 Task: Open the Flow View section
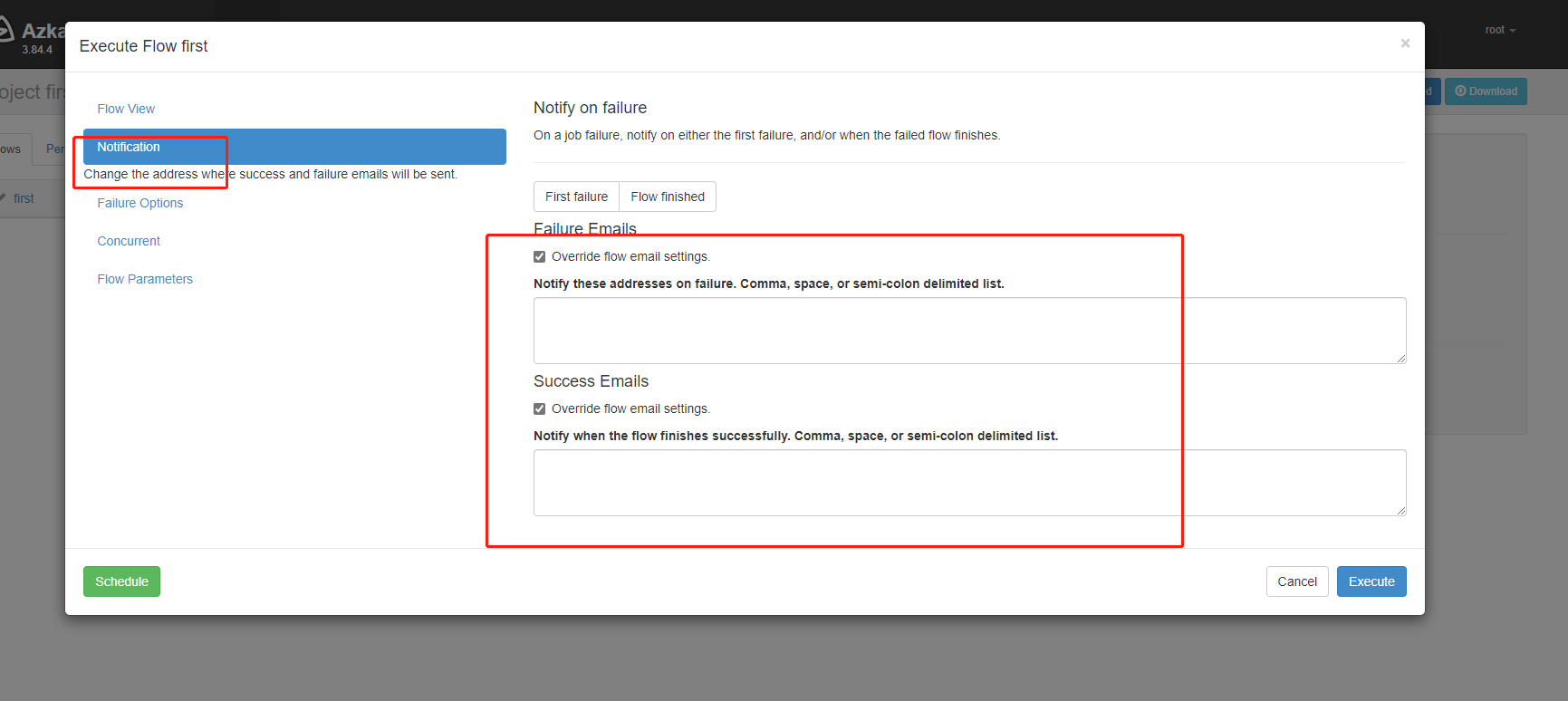(126, 109)
